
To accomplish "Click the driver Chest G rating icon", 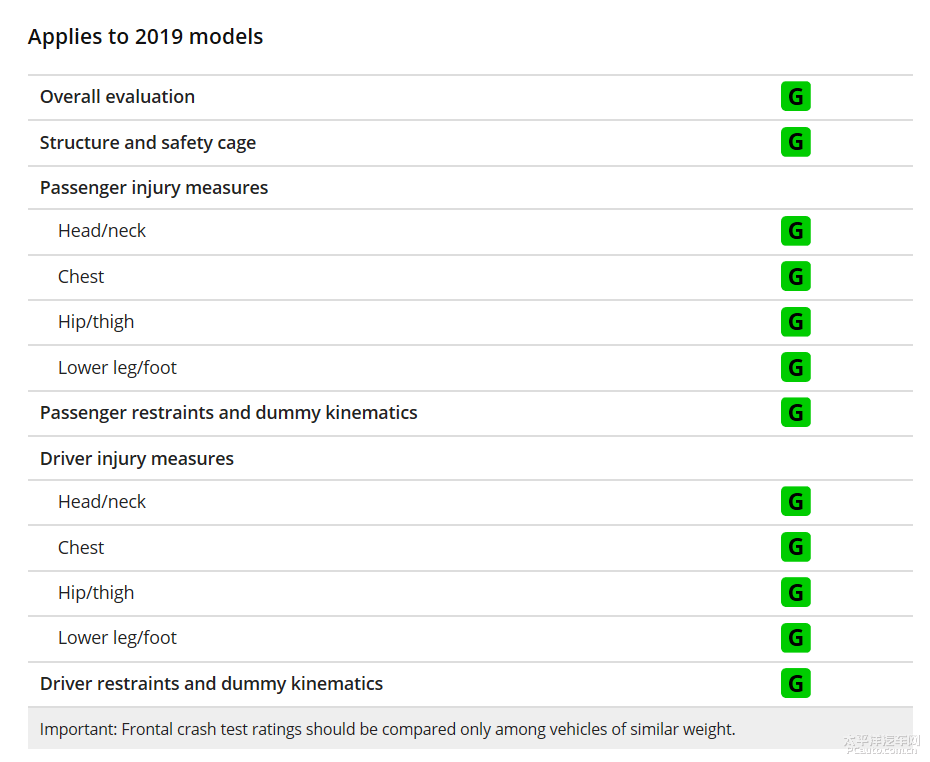I will tap(795, 547).
